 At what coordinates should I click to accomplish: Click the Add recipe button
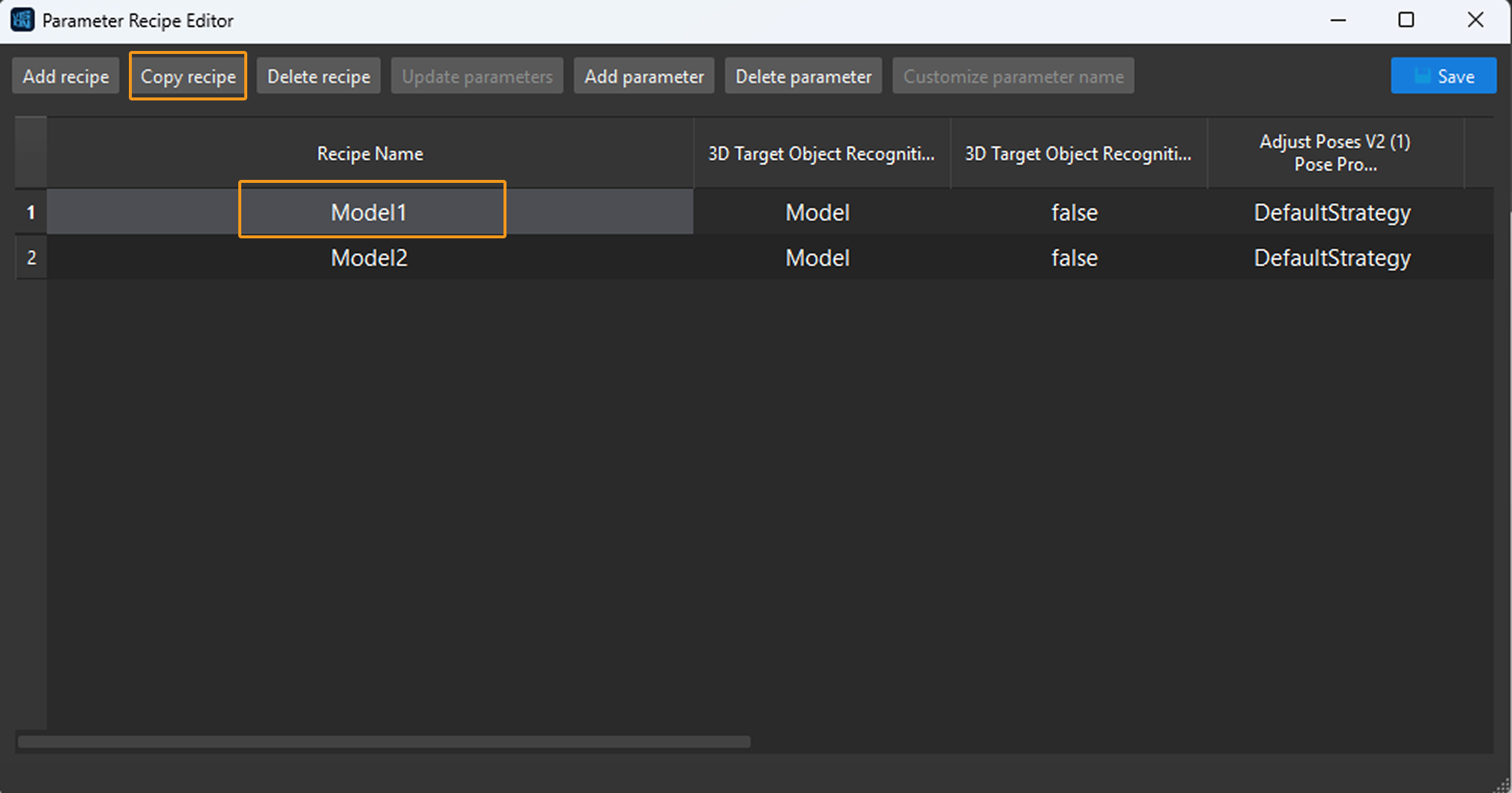(x=65, y=76)
